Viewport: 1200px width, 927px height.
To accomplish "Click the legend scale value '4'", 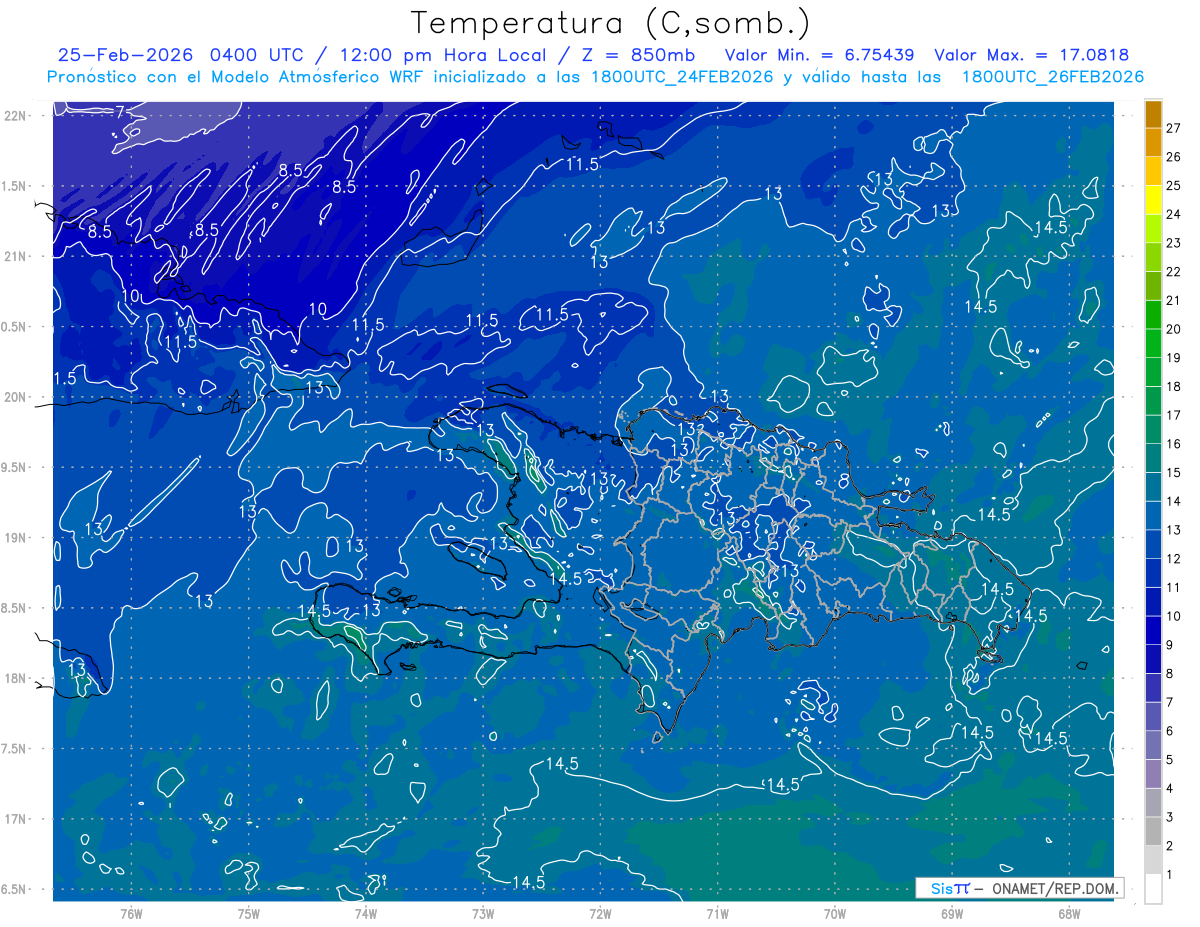I will pos(1170,789).
